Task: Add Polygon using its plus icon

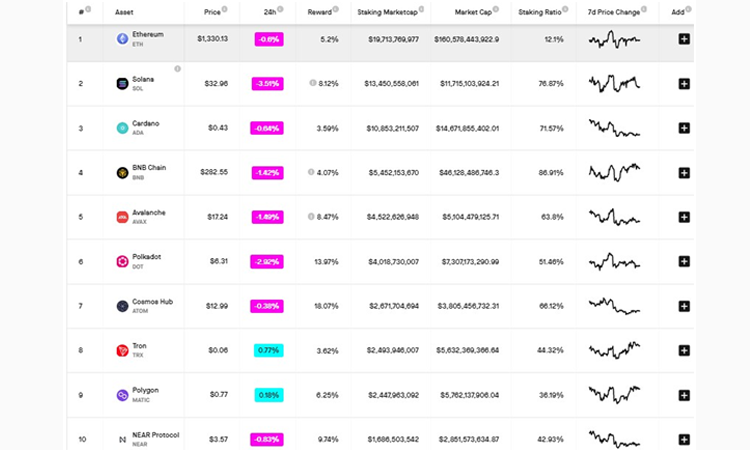Action: (684, 395)
